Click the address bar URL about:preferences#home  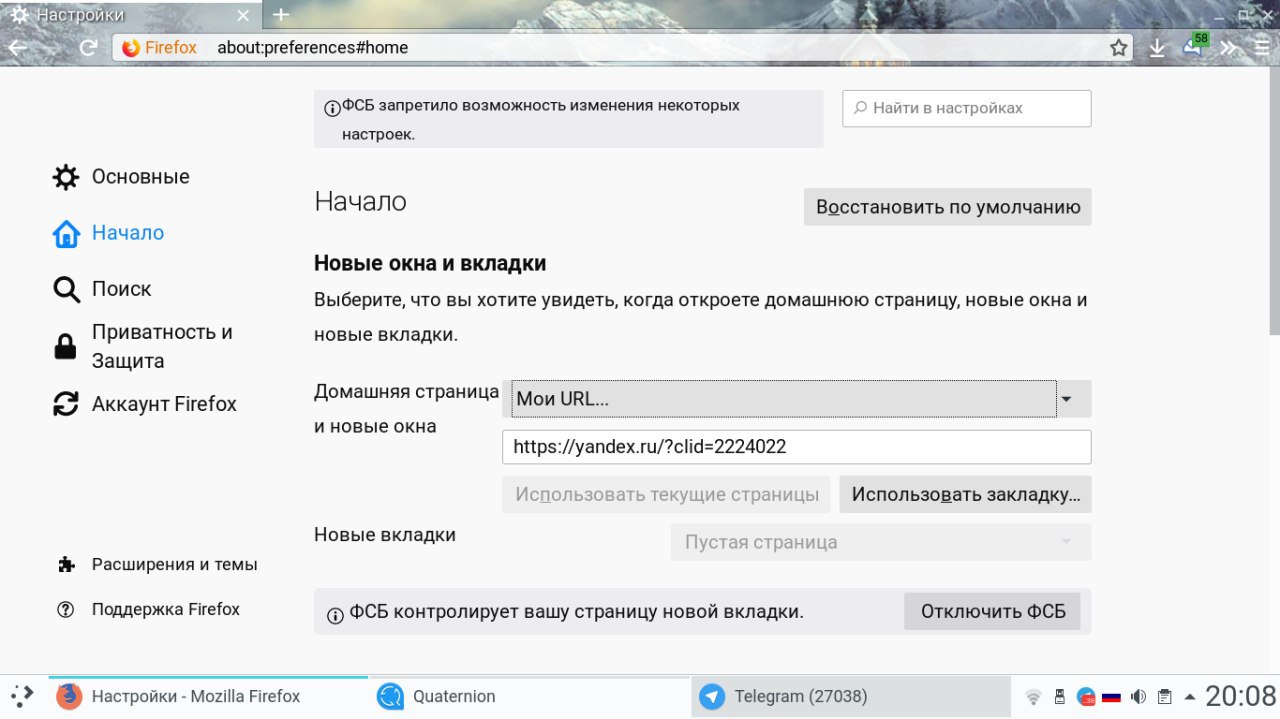(313, 47)
